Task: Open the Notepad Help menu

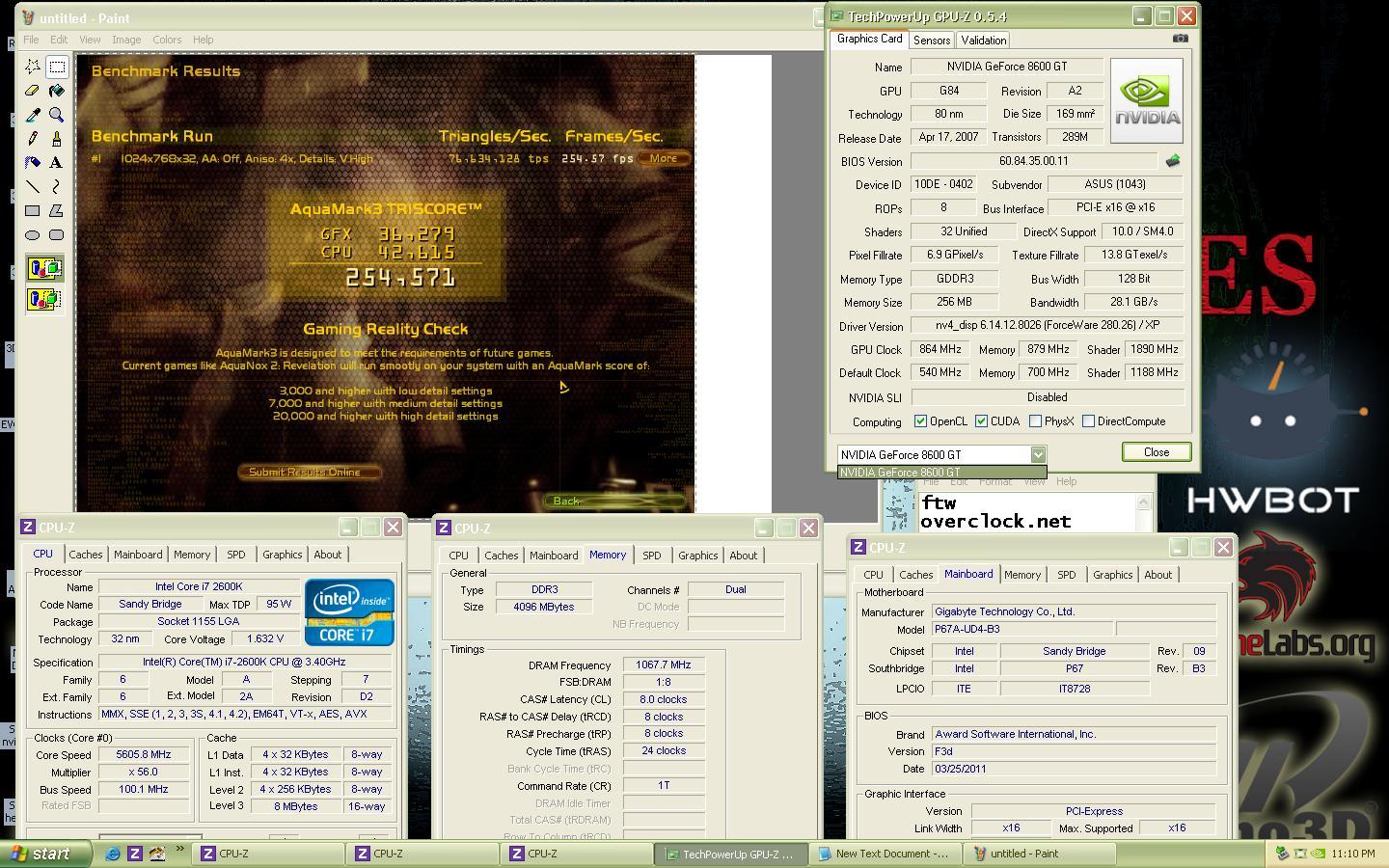Action: click(x=1066, y=481)
